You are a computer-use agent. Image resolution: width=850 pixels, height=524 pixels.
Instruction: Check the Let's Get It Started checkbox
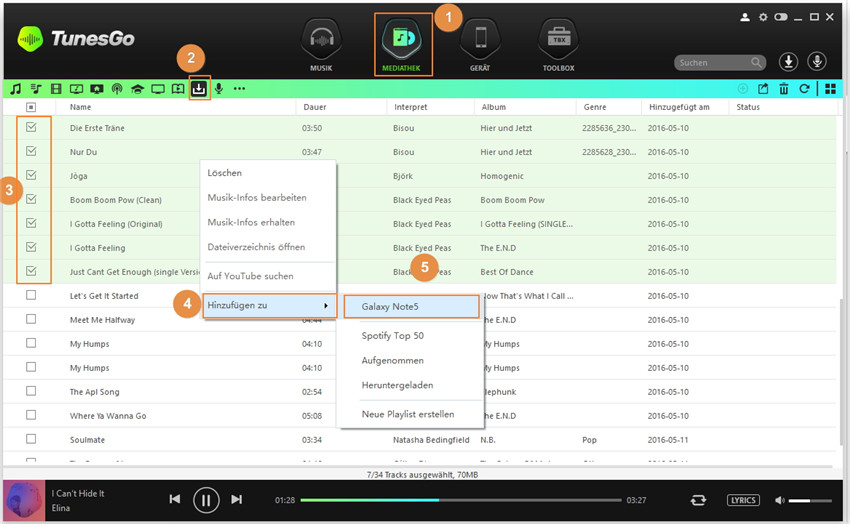(31, 295)
